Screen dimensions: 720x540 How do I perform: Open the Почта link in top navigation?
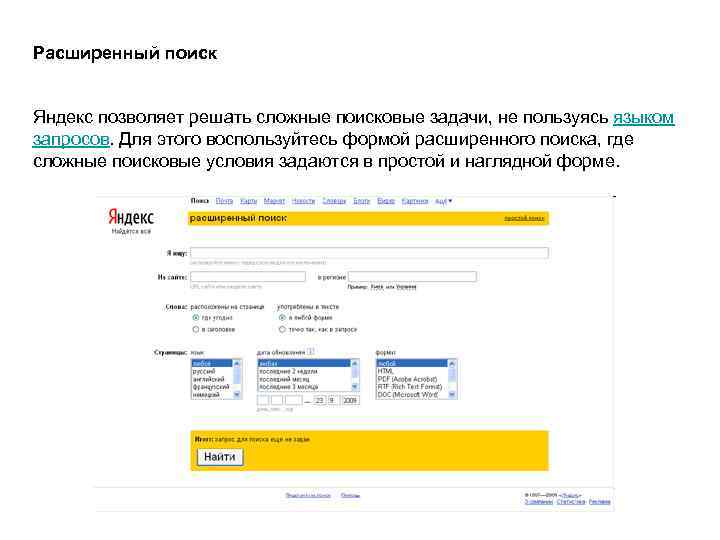[x=225, y=201]
